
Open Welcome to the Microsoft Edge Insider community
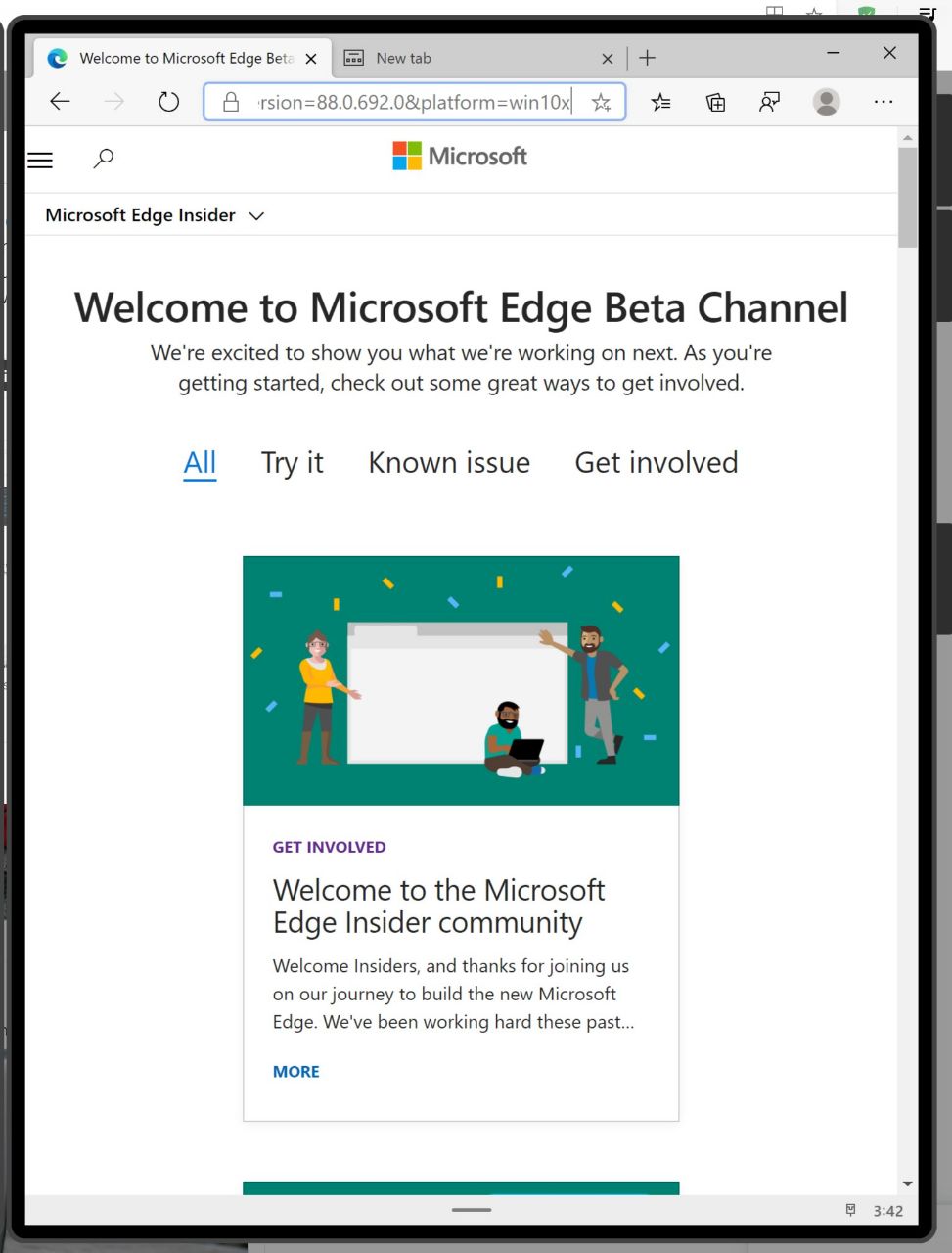(438, 906)
